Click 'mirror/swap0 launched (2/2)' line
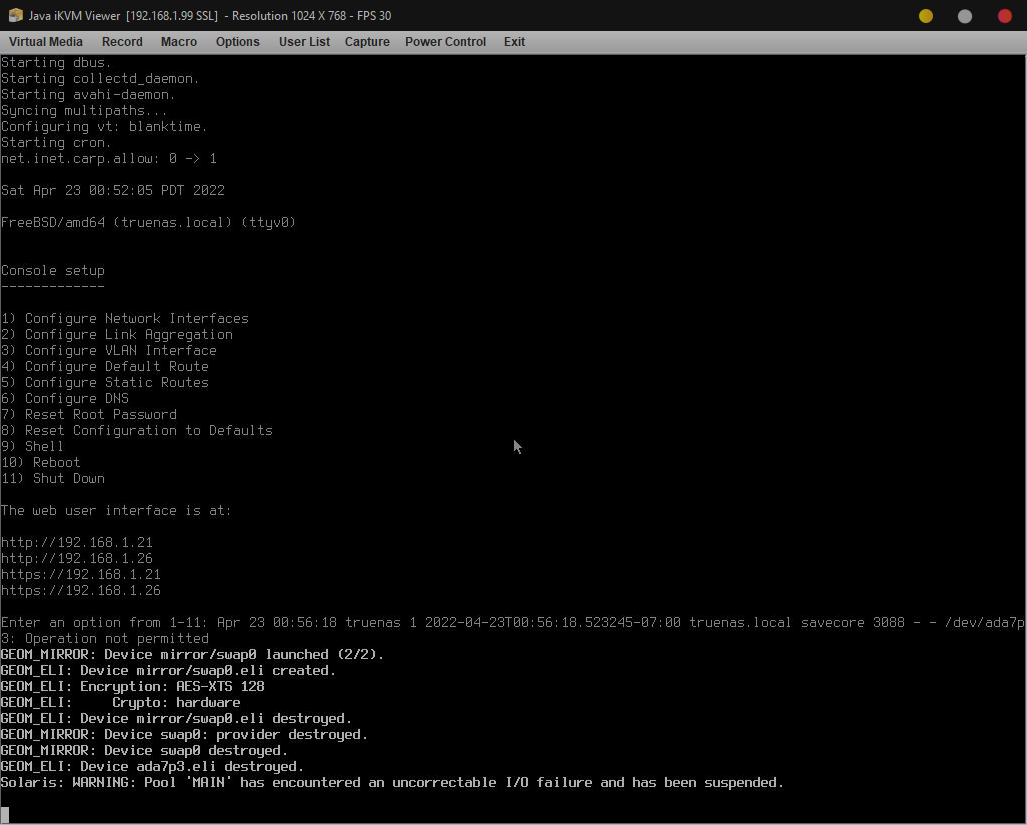This screenshot has width=1027, height=825. click(x=193, y=654)
